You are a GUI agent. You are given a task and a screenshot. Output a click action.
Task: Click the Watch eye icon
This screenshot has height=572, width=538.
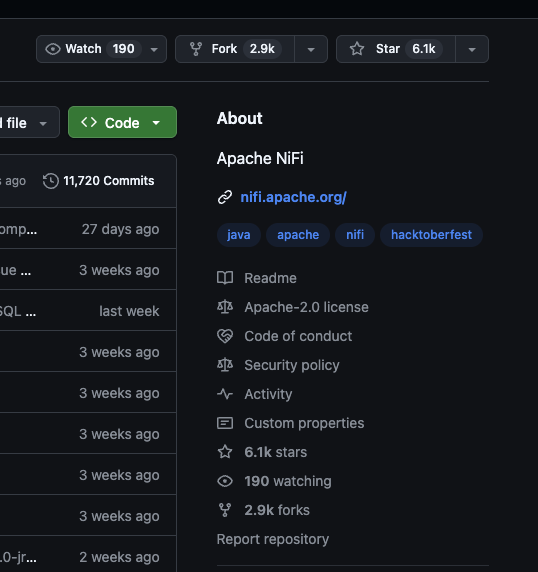pyautogui.click(x=53, y=49)
